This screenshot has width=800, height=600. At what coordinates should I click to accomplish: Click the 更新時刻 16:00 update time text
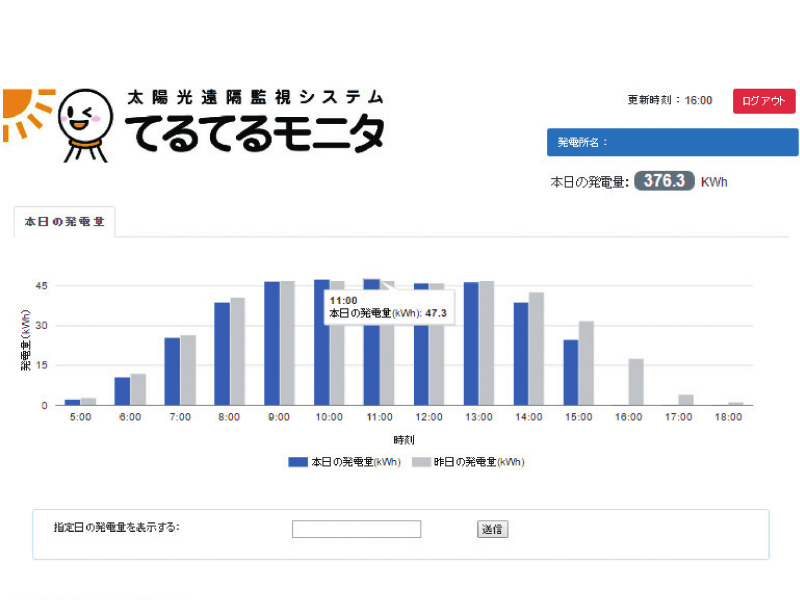pyautogui.click(x=669, y=100)
